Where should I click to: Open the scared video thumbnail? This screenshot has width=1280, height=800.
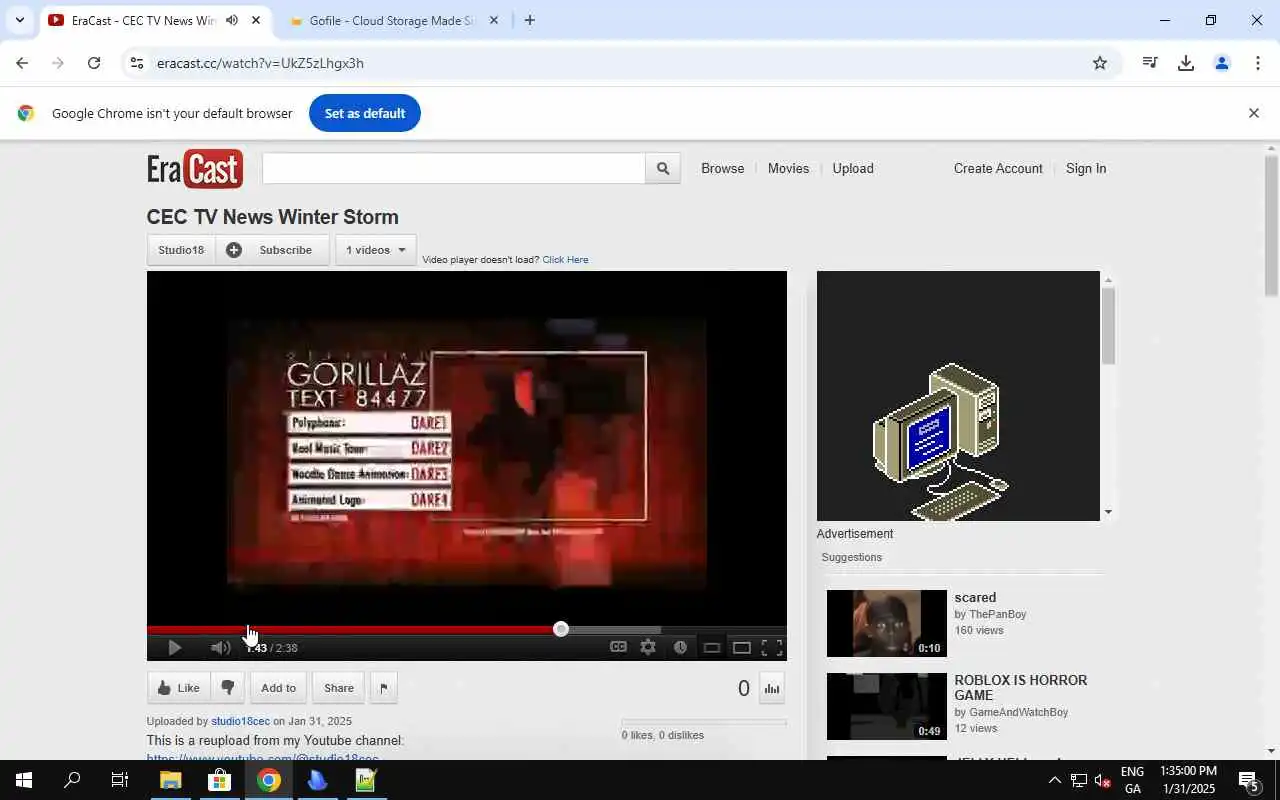tap(886, 623)
